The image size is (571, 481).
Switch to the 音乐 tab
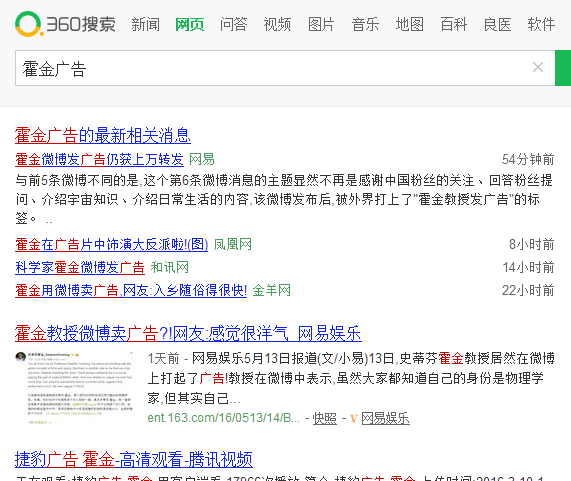(x=365, y=25)
